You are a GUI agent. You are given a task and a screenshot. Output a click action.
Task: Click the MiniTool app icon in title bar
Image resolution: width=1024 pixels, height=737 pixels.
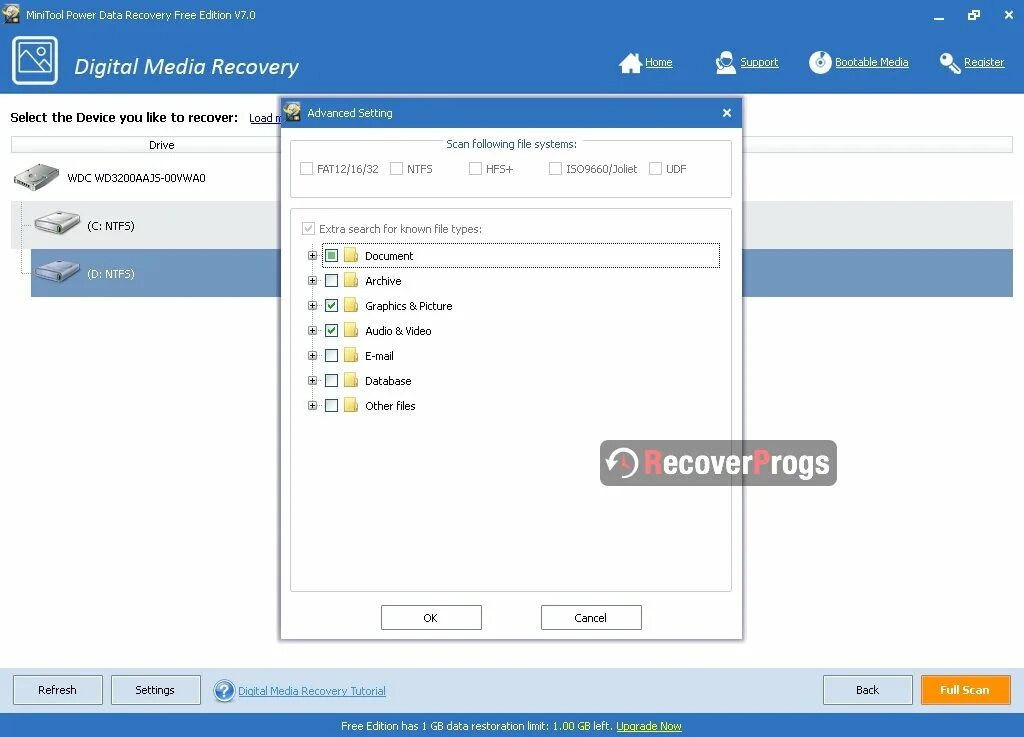click(11, 13)
